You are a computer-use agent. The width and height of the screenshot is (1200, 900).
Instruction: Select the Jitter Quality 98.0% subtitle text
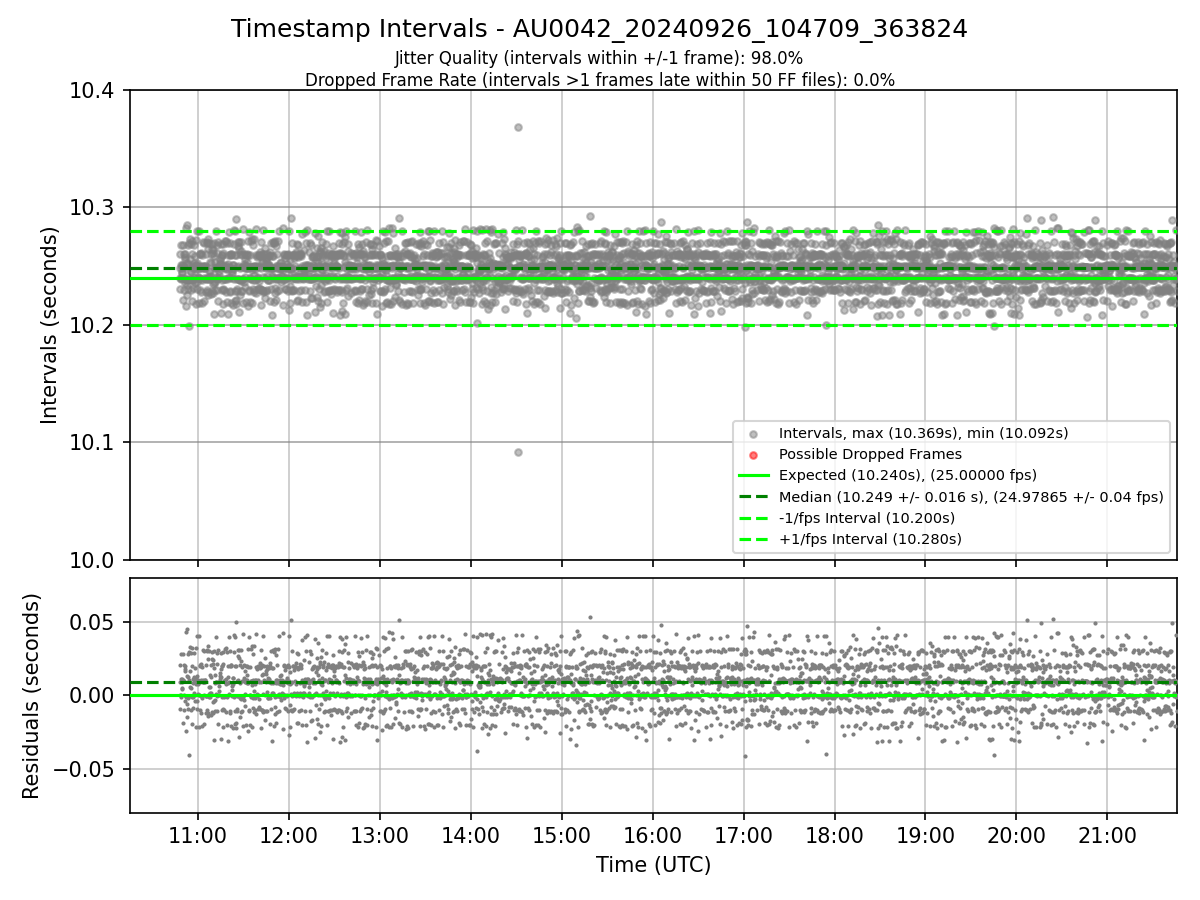599,58
